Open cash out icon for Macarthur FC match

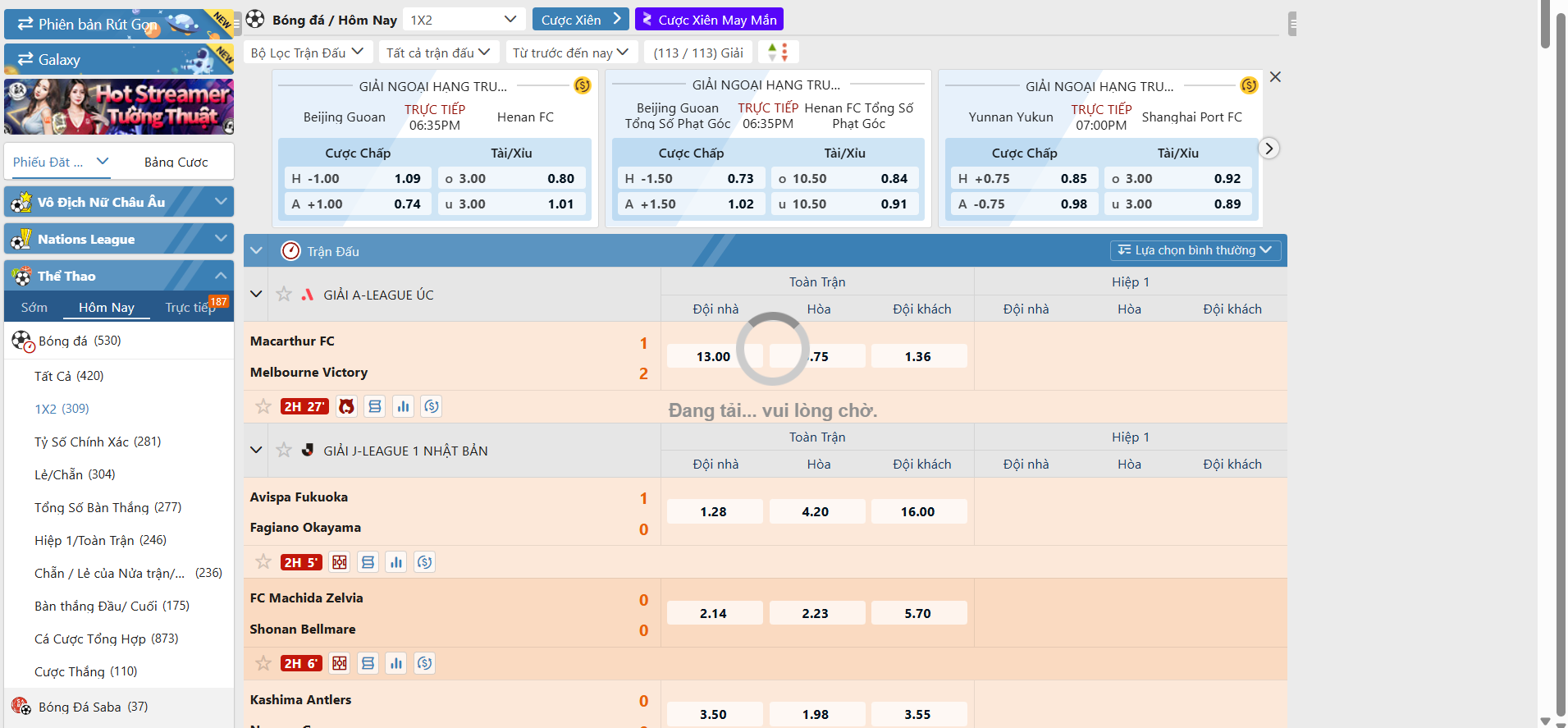[432, 406]
